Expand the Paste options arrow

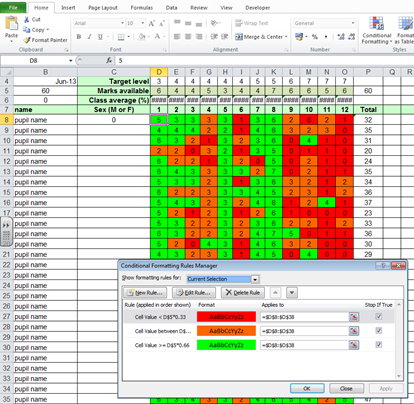[12, 42]
